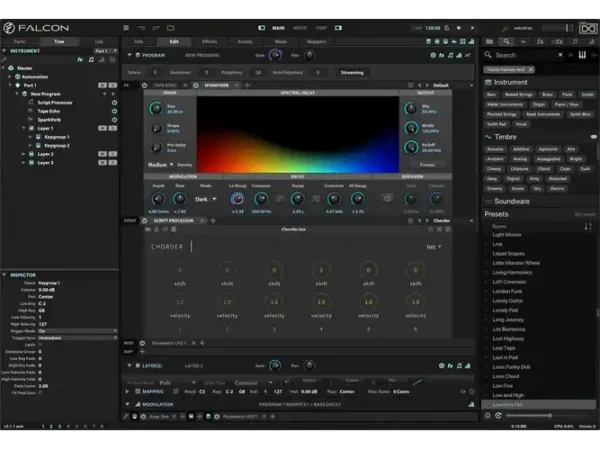Click Program row gear icon
The image size is (600, 450).
(433, 55)
